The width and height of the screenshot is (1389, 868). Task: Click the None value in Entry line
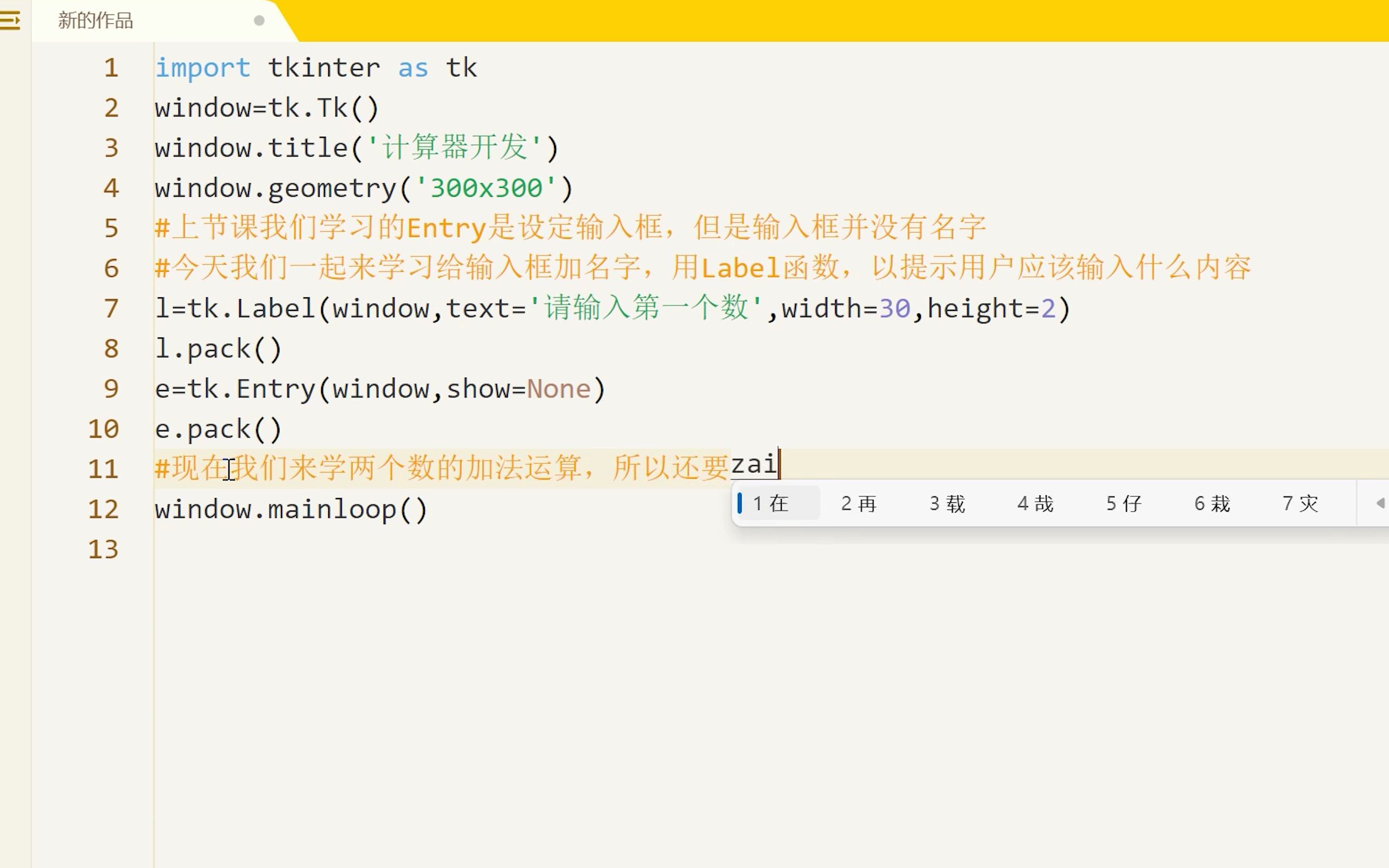(x=558, y=389)
